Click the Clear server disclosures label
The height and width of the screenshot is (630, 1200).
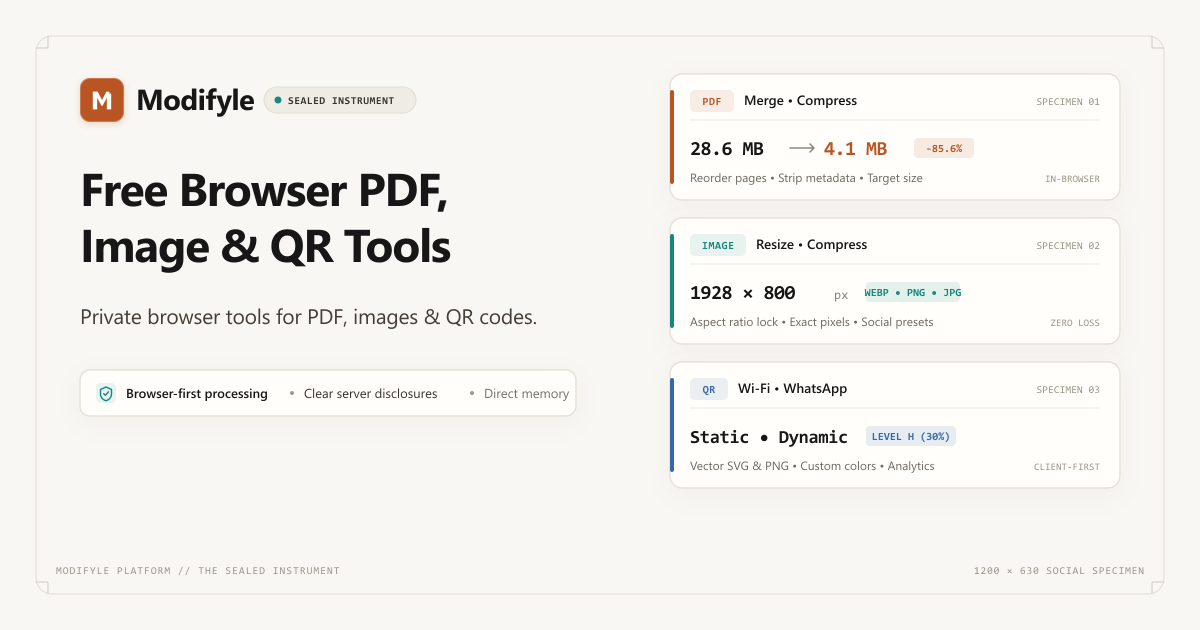pyautogui.click(x=371, y=394)
